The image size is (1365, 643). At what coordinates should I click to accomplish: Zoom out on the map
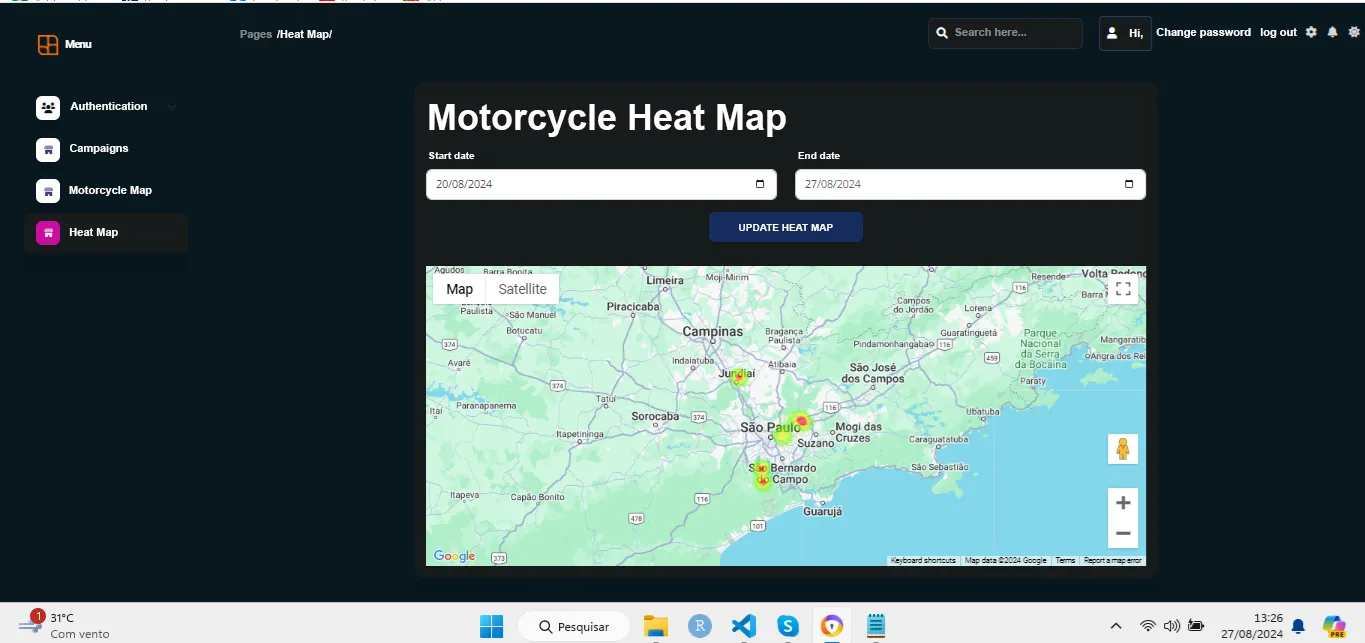(1123, 533)
